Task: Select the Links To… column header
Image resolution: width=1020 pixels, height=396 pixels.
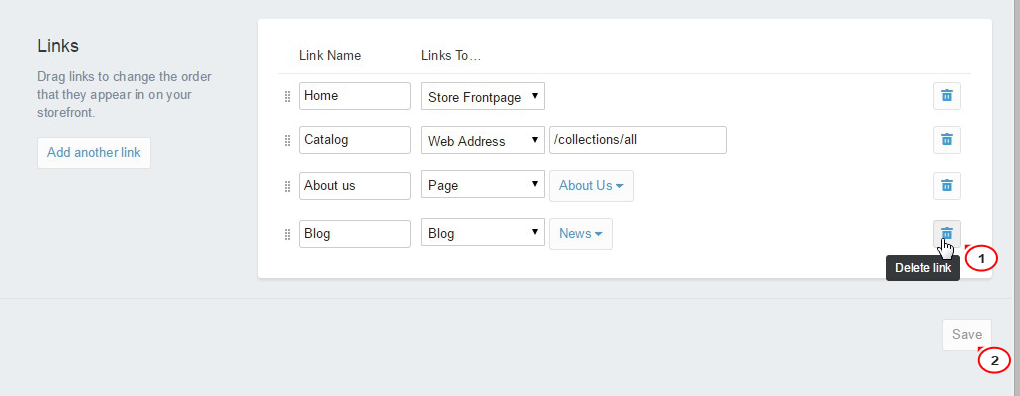Action: [x=451, y=56]
